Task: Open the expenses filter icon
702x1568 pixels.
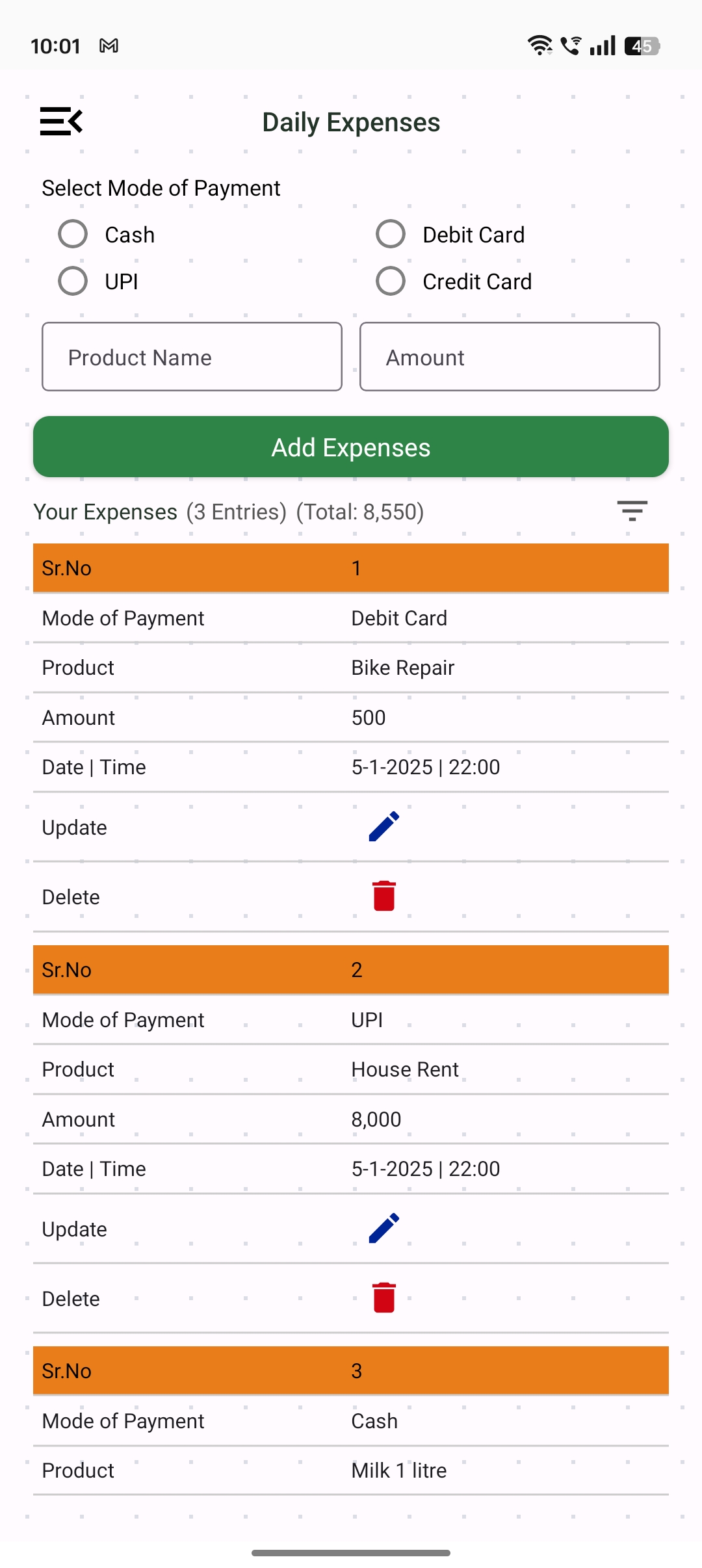Action: [632, 511]
